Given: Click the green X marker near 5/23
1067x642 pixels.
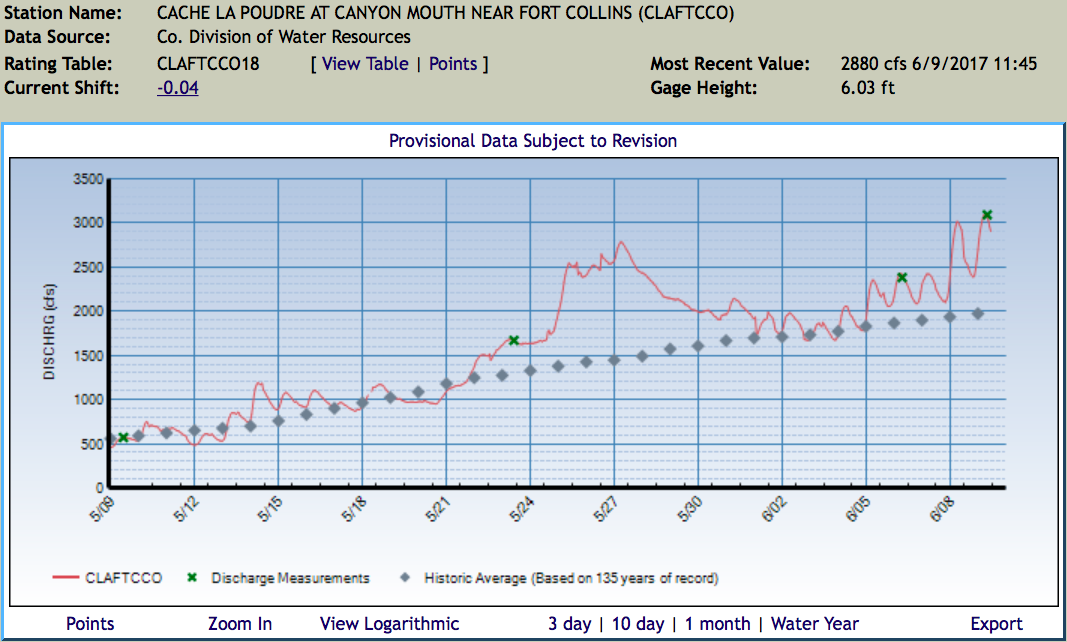Looking at the screenshot, I should 514,340.
